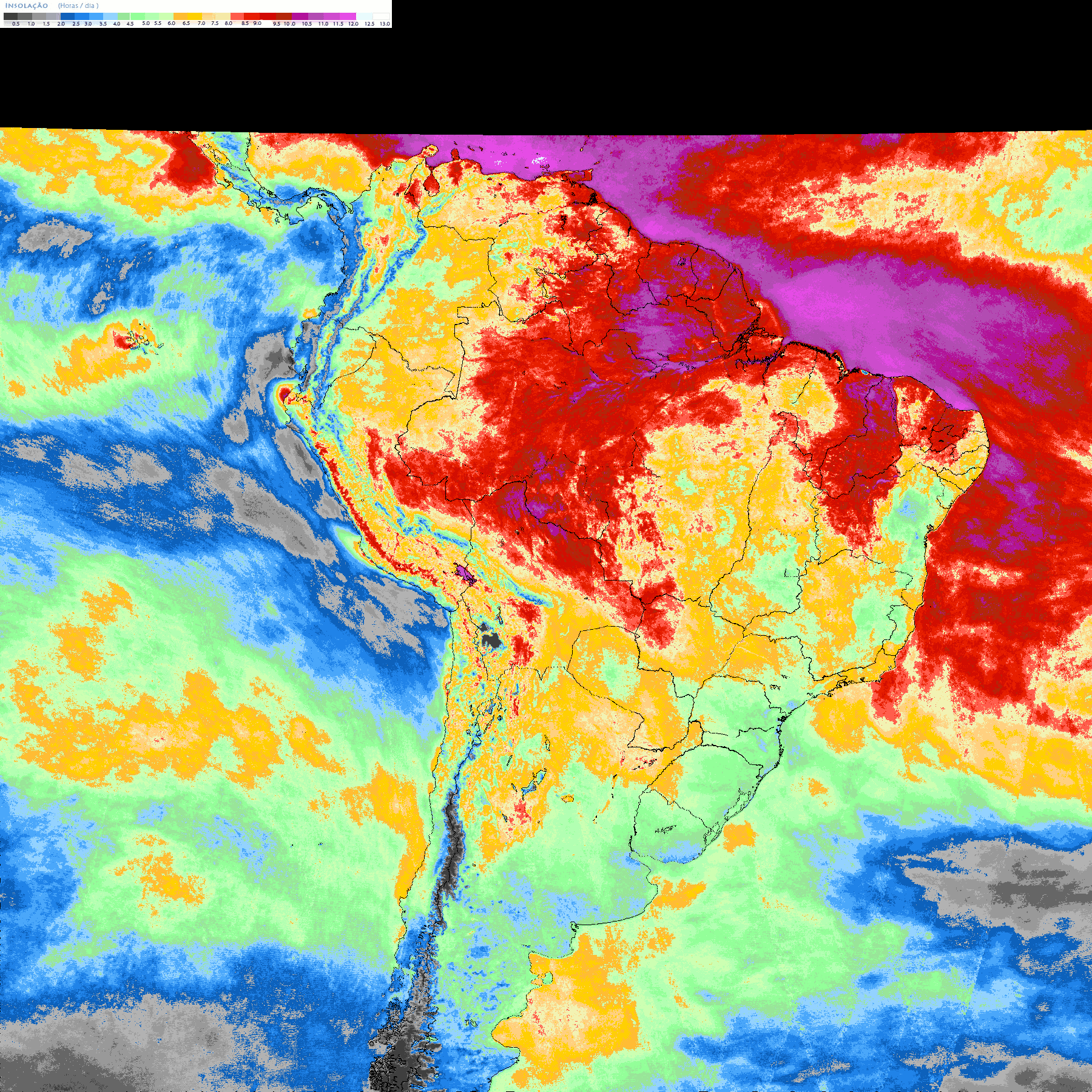Click the '0.5' legend value
This screenshot has width=1092, height=1092.
[x=16, y=24]
